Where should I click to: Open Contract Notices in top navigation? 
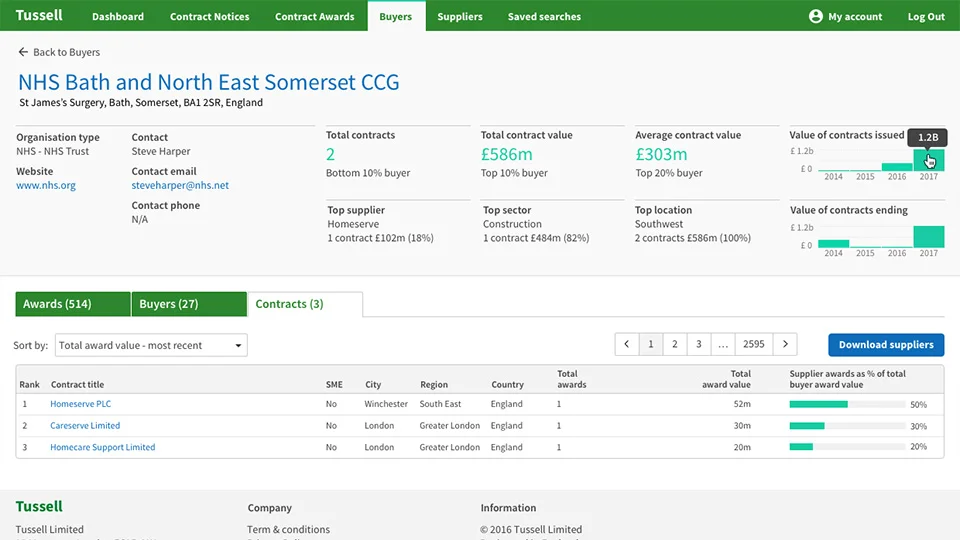point(209,17)
